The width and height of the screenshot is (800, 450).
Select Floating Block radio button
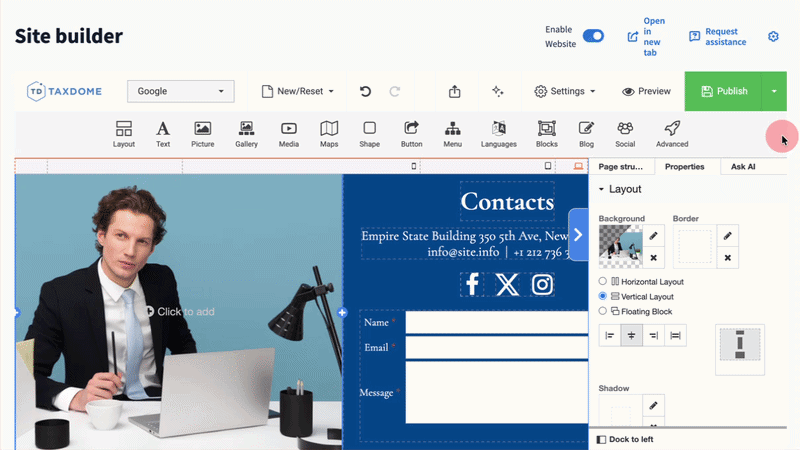(603, 311)
